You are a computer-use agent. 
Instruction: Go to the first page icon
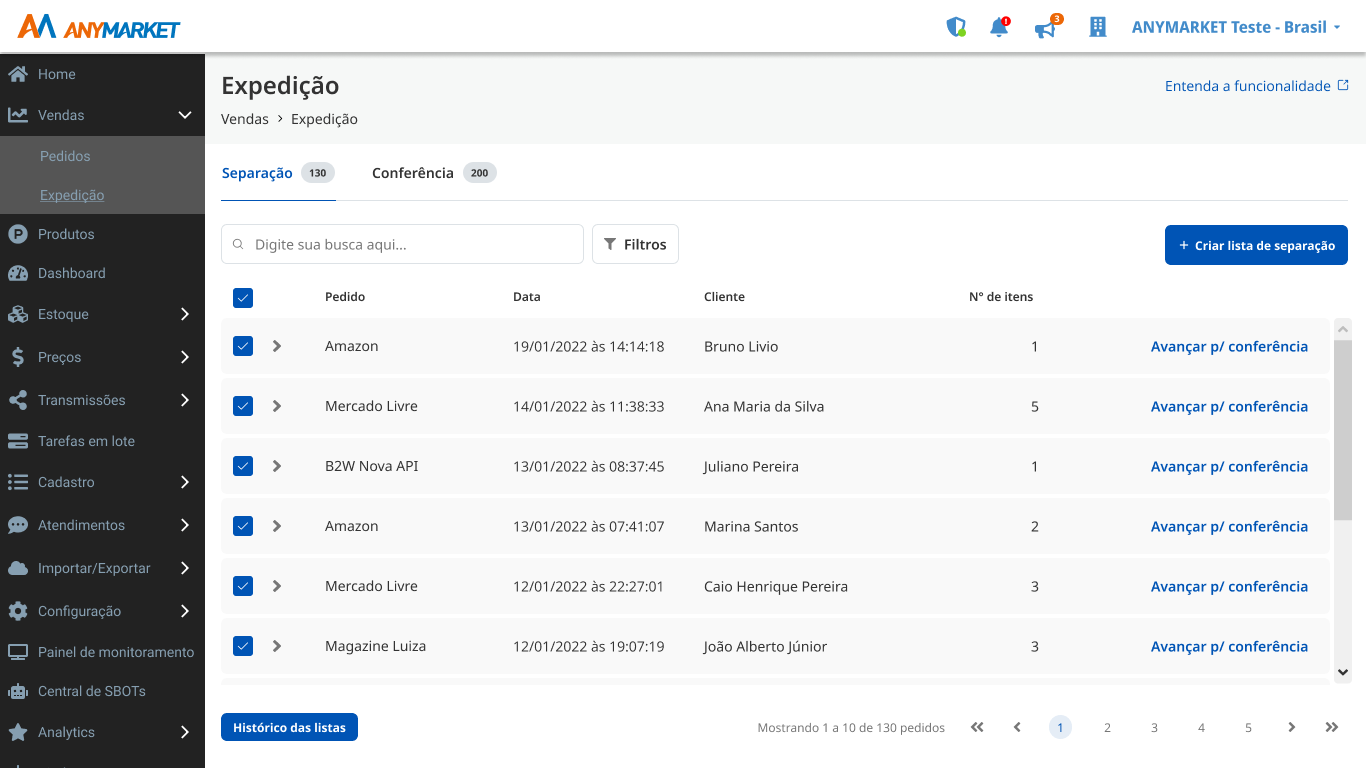pyautogui.click(x=977, y=727)
